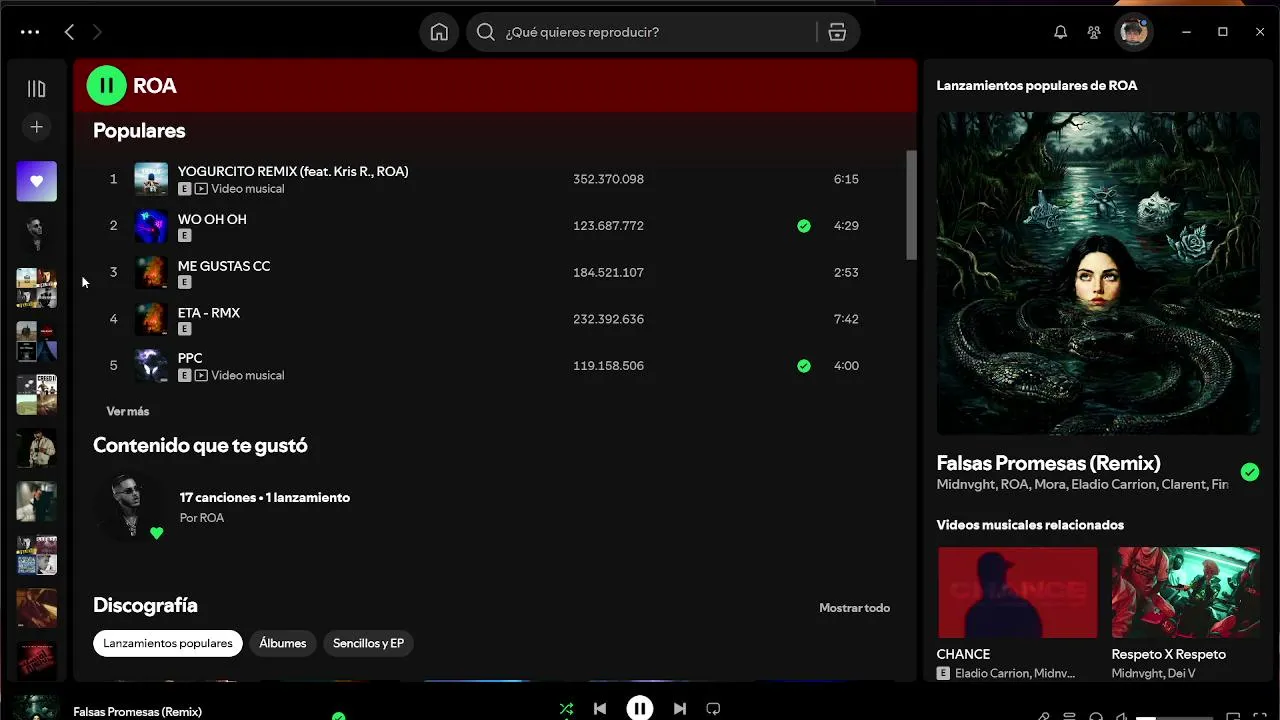This screenshot has height=720, width=1280.
Task: Click the video icon under YOGURCITO REMIX
Action: click(201, 189)
